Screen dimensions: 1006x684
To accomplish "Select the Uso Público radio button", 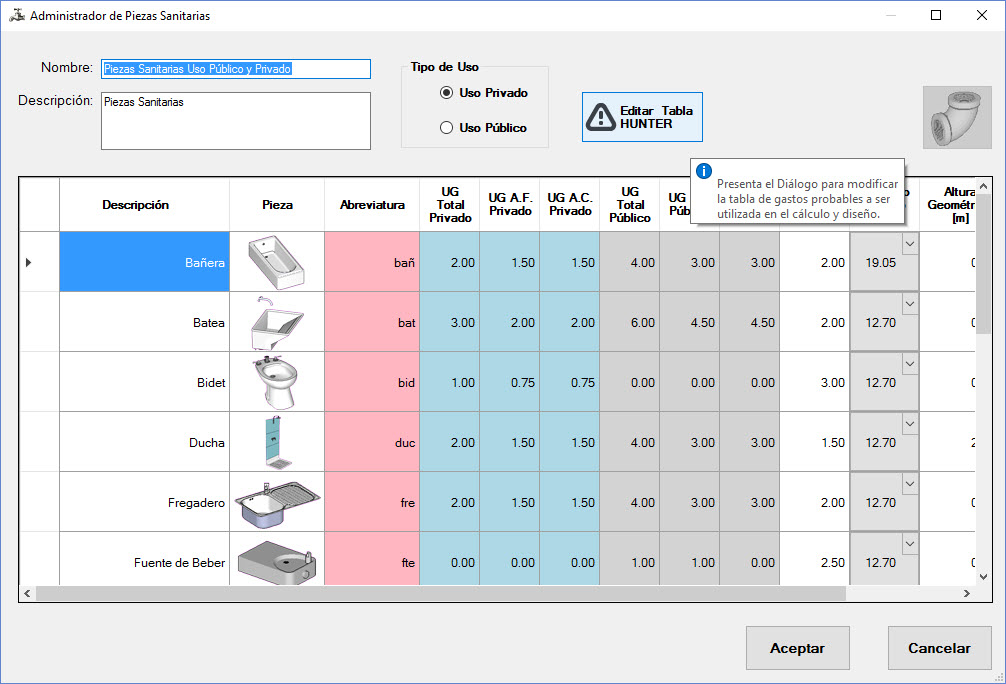I will [446, 128].
